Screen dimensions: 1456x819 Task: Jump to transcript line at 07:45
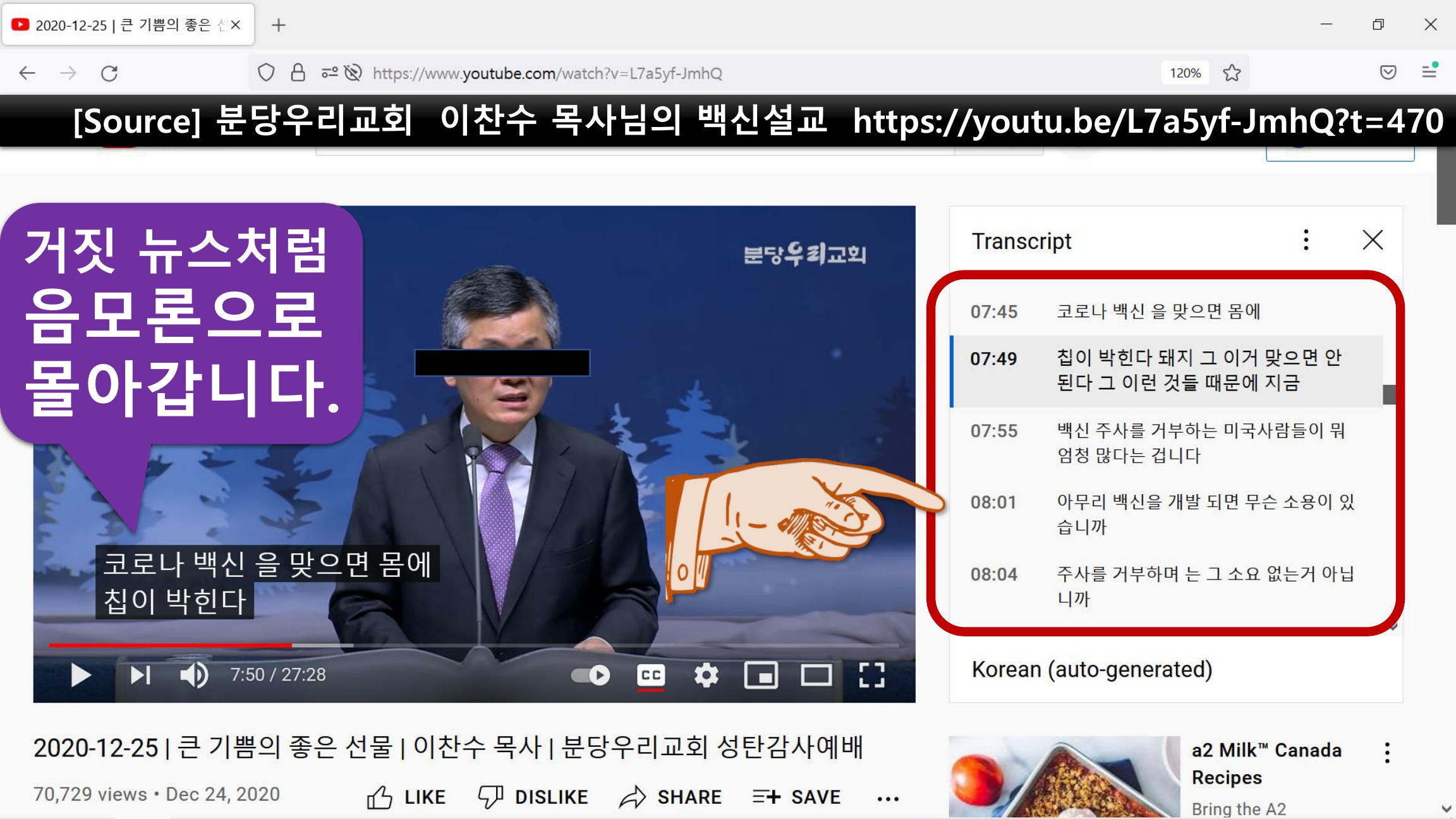(x=1166, y=312)
